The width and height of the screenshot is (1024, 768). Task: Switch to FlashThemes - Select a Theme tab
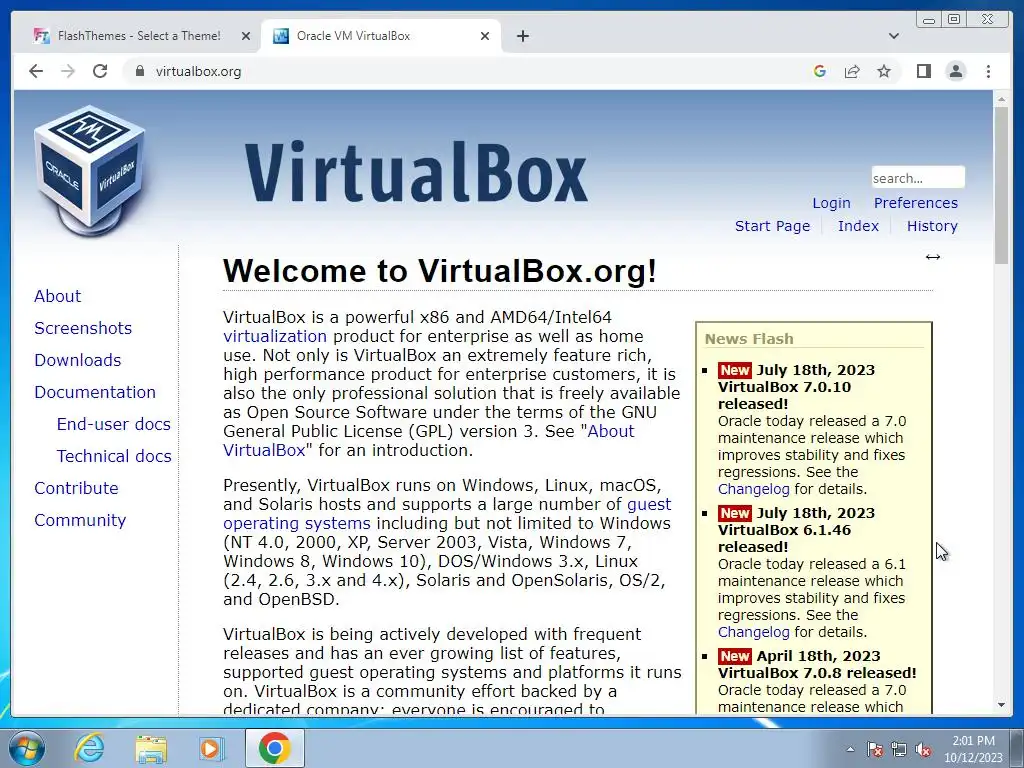pos(138,36)
